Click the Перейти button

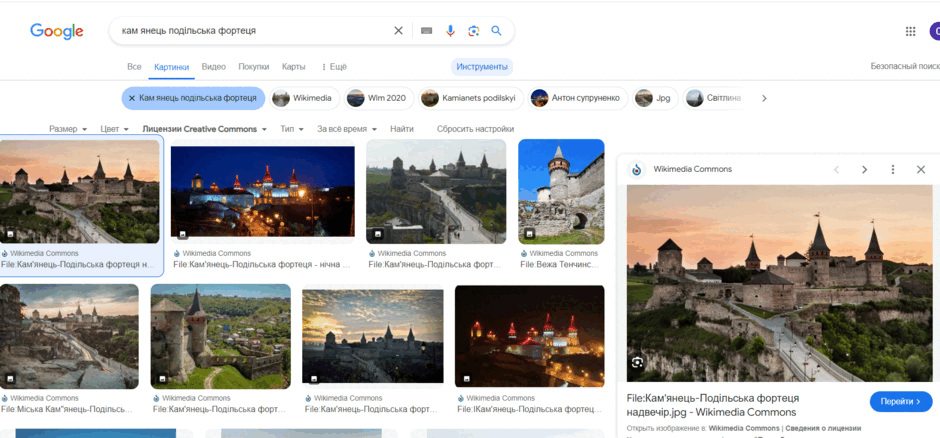(x=901, y=401)
